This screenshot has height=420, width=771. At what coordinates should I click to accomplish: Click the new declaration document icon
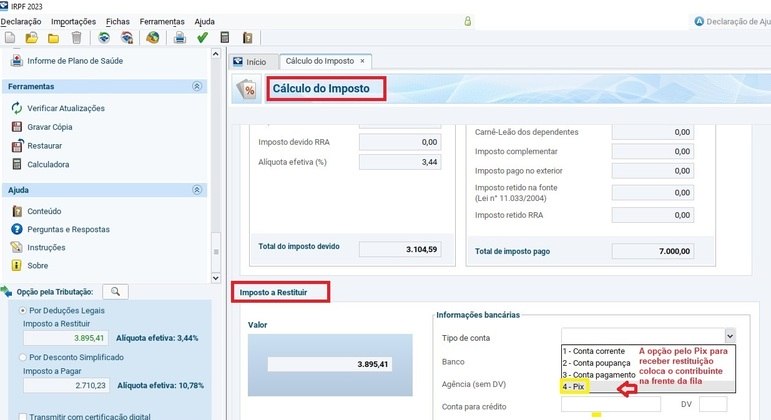pyautogui.click(x=10, y=38)
